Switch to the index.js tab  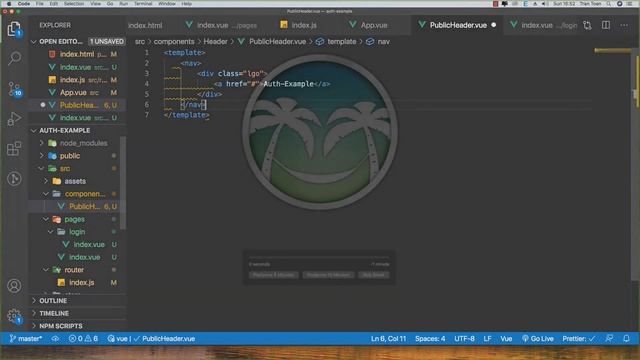298,25
